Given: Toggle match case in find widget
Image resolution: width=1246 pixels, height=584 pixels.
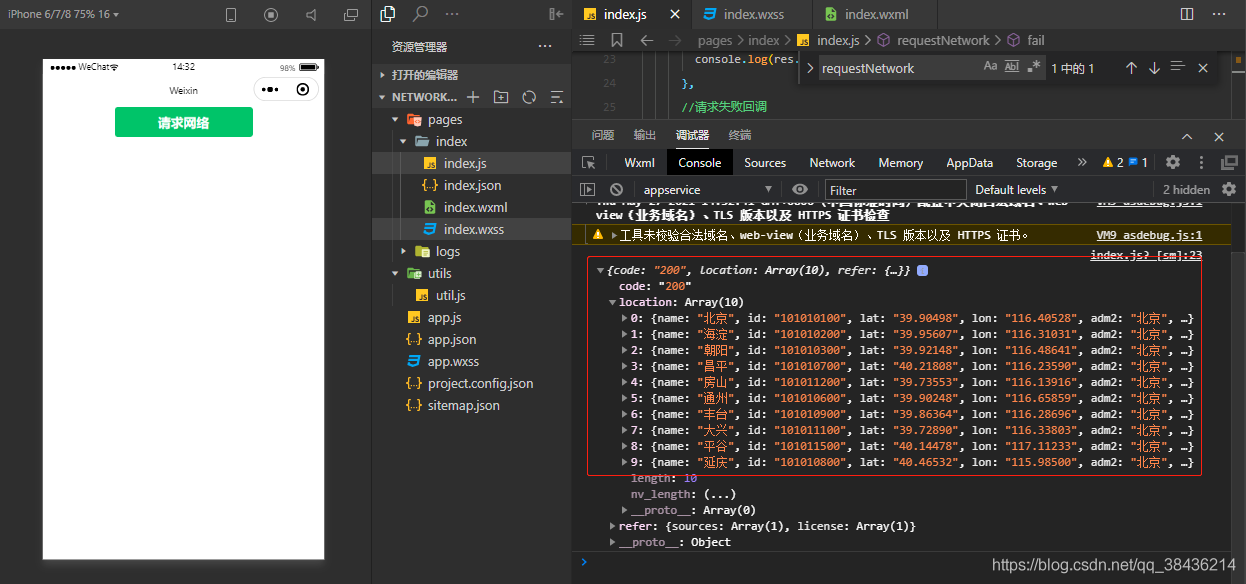Looking at the screenshot, I should 990,67.
